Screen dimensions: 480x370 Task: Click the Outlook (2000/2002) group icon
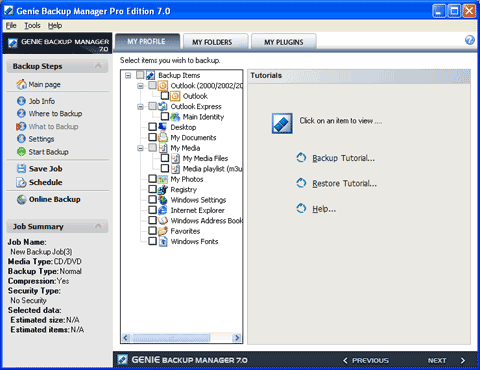163,86
